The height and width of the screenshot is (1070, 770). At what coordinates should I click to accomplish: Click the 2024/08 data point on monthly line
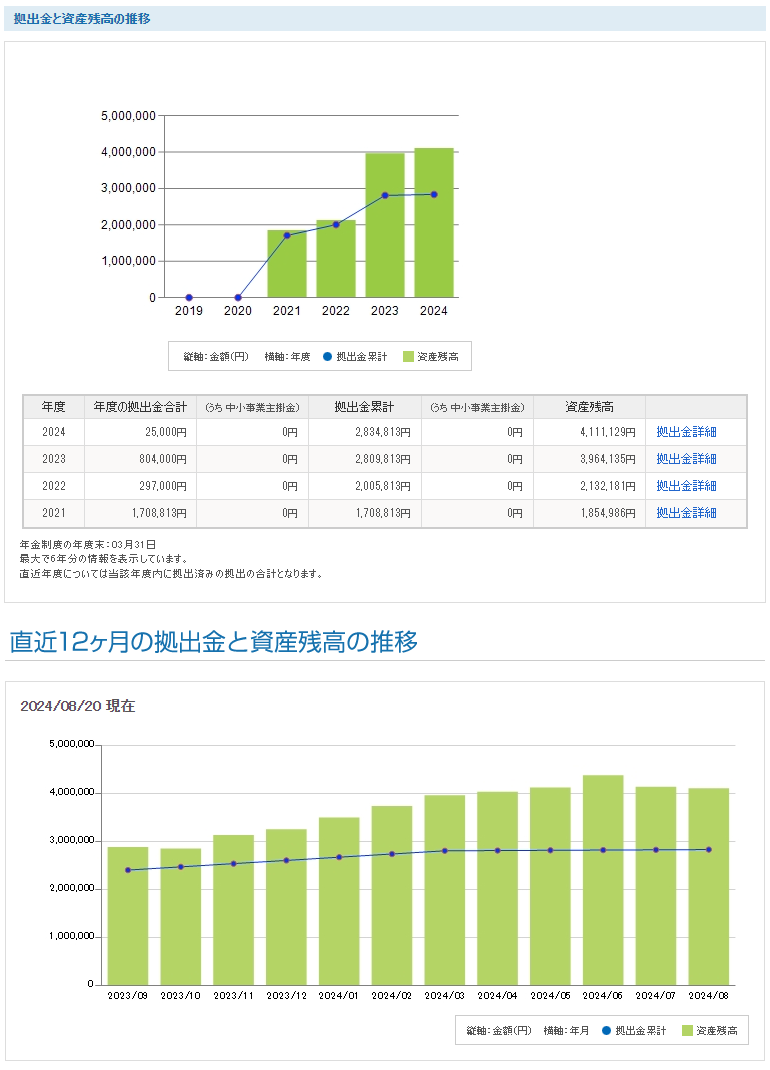[x=708, y=849]
